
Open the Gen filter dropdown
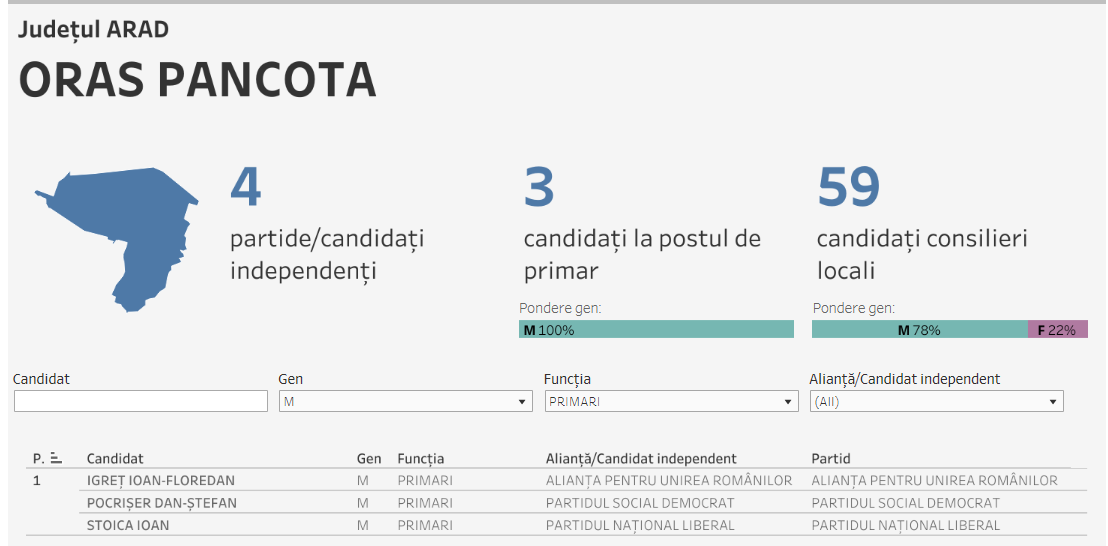click(404, 401)
